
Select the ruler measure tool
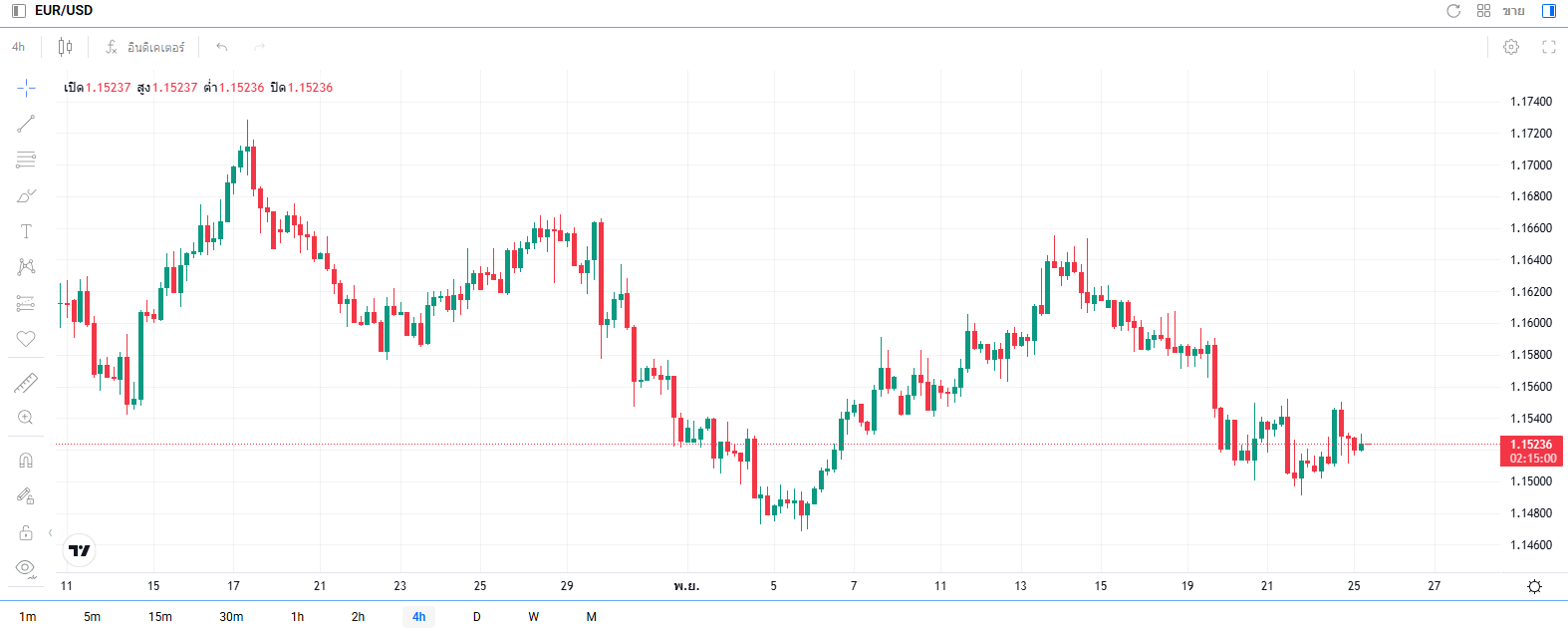click(26, 383)
